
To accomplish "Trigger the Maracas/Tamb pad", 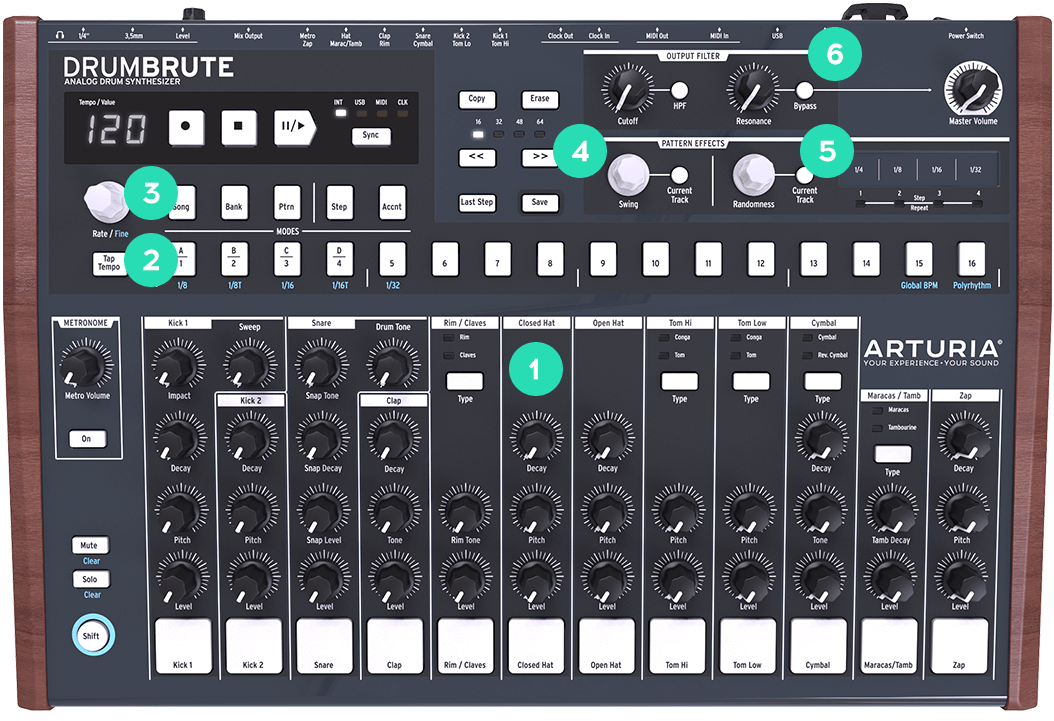I will (x=889, y=646).
